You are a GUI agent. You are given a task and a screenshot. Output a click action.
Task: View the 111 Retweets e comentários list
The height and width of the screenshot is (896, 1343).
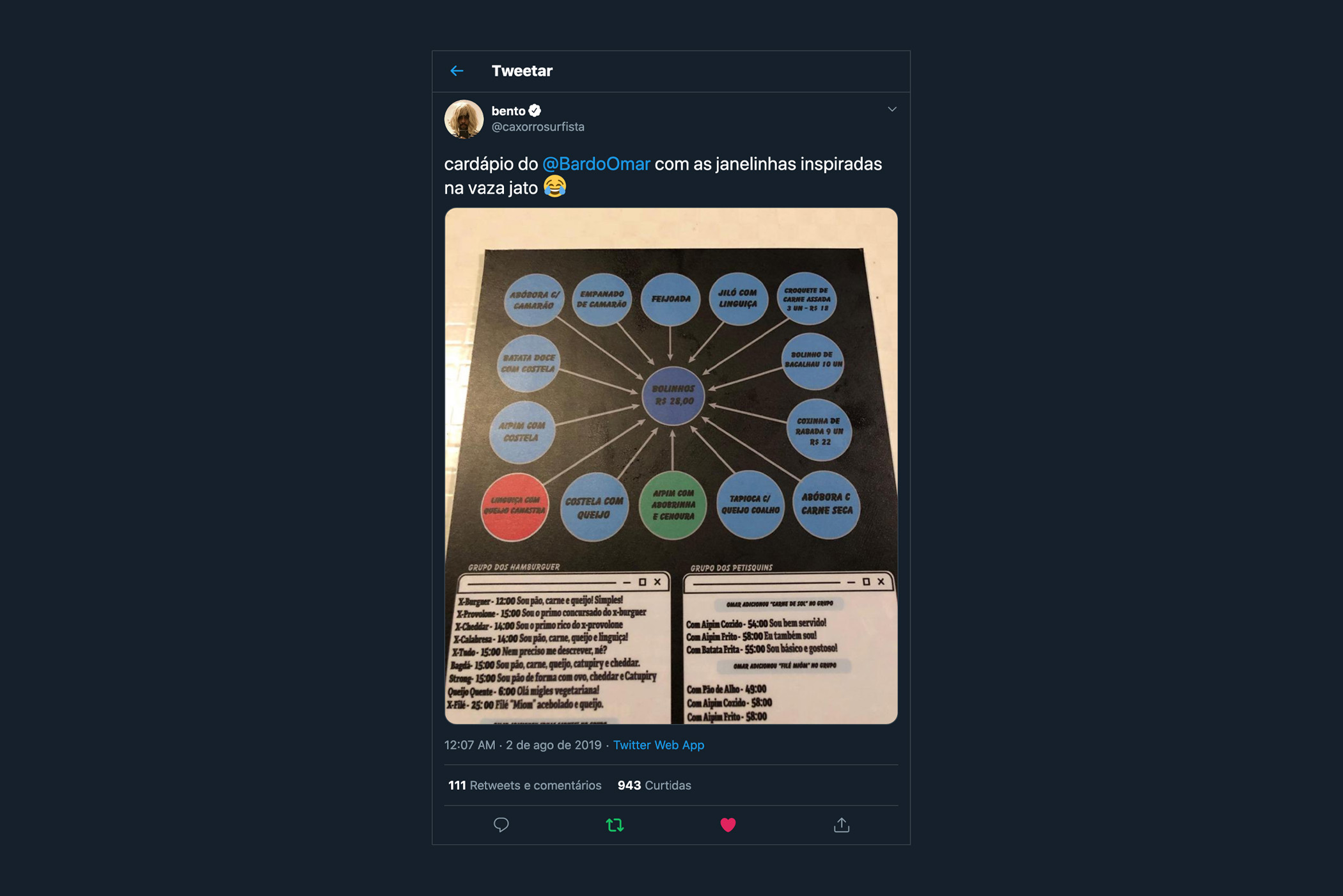(x=524, y=785)
